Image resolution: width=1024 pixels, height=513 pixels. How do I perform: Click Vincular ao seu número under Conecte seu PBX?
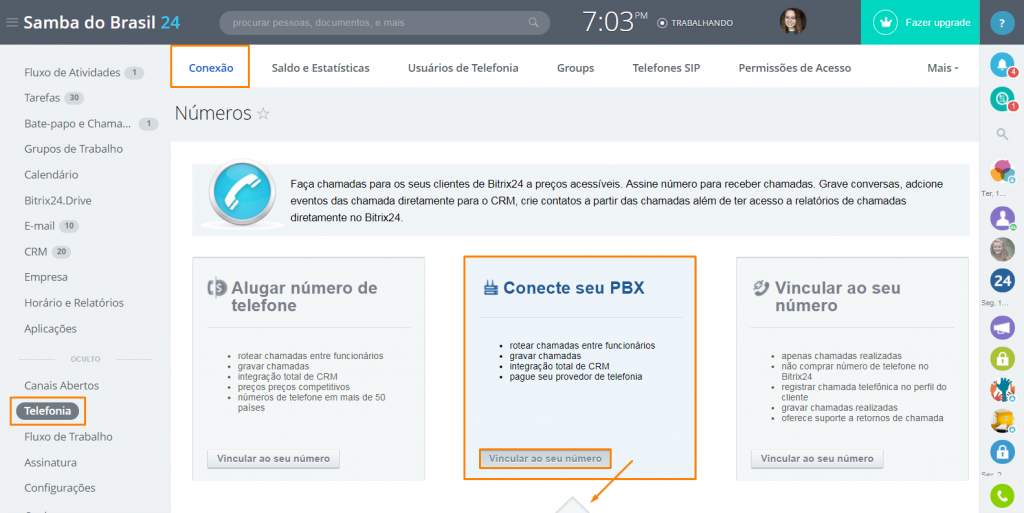(545, 459)
